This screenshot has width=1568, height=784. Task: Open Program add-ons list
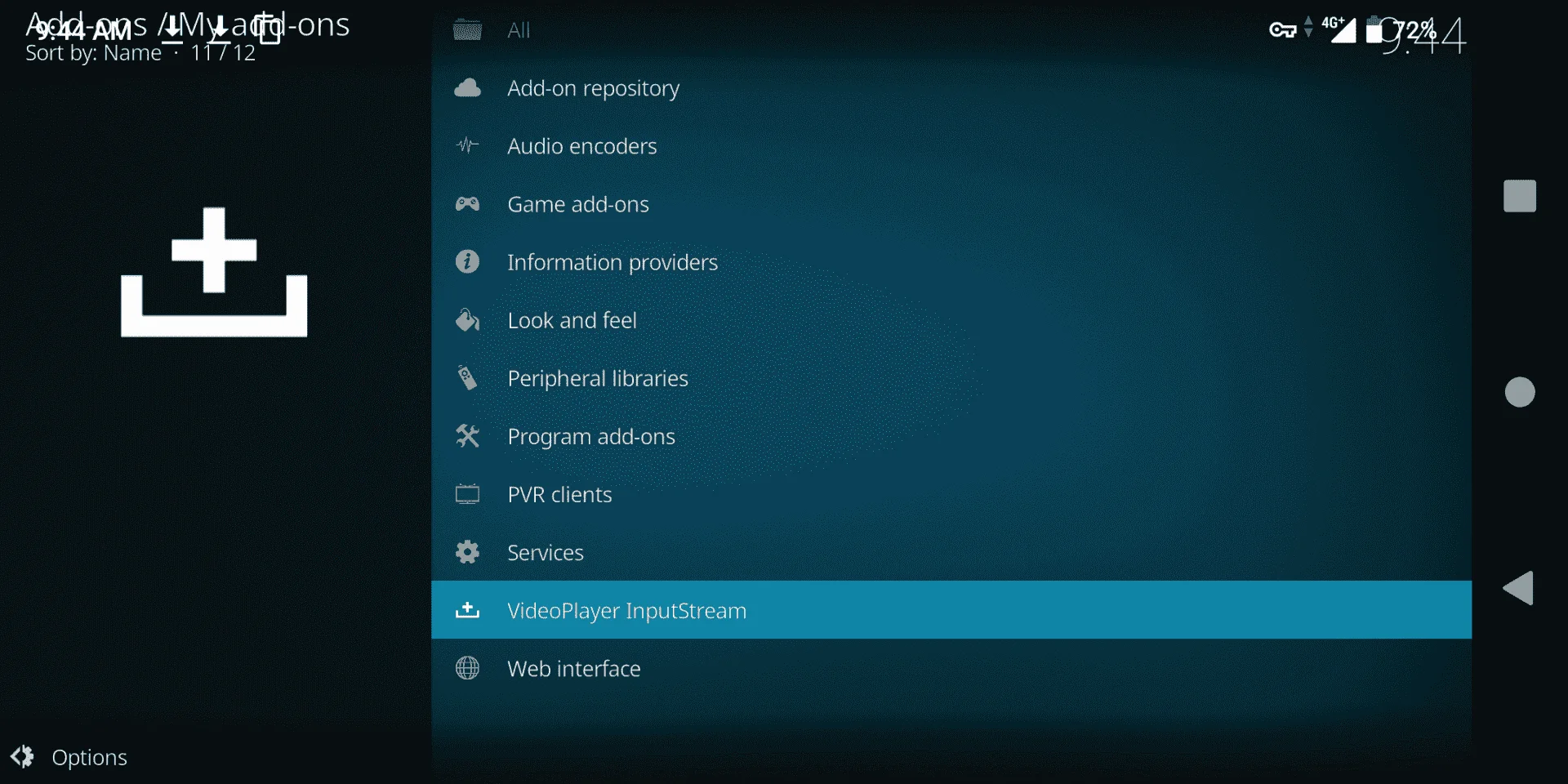[951, 436]
